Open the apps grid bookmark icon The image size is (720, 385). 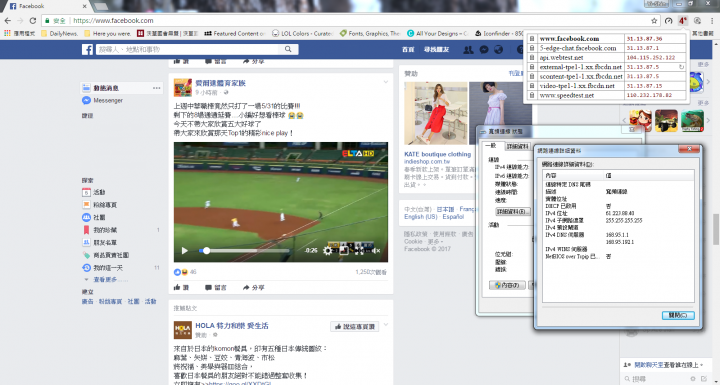(7, 34)
